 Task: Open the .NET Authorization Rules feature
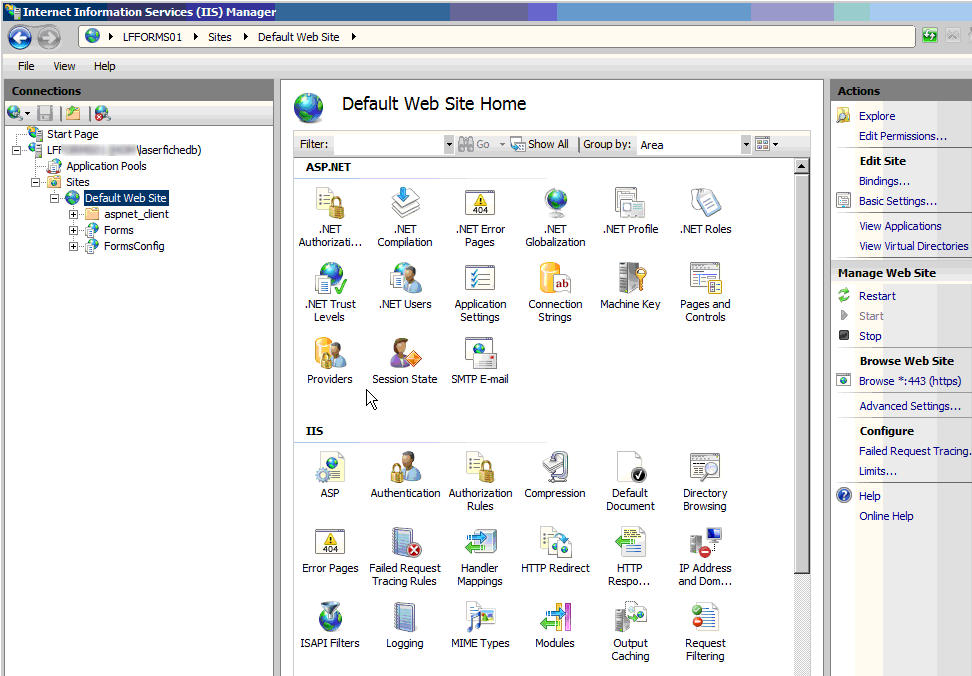(330, 217)
